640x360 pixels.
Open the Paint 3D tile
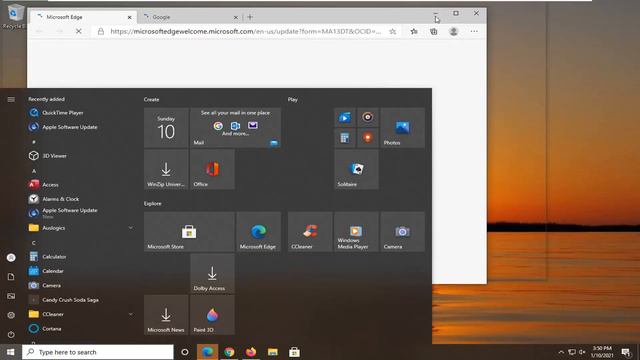[x=212, y=315]
